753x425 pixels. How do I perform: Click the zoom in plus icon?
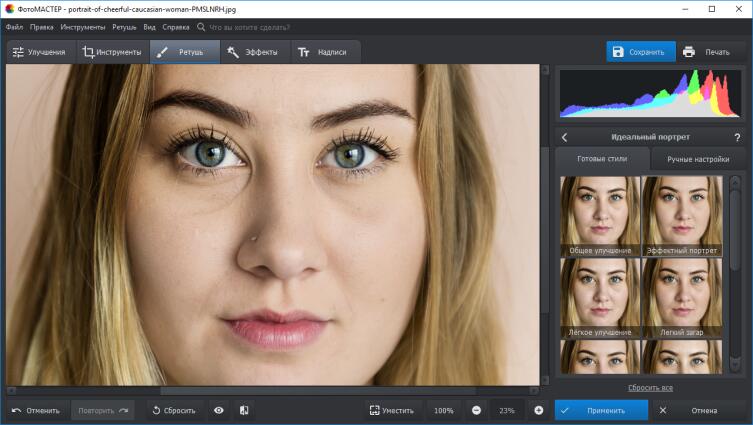pyautogui.click(x=538, y=410)
